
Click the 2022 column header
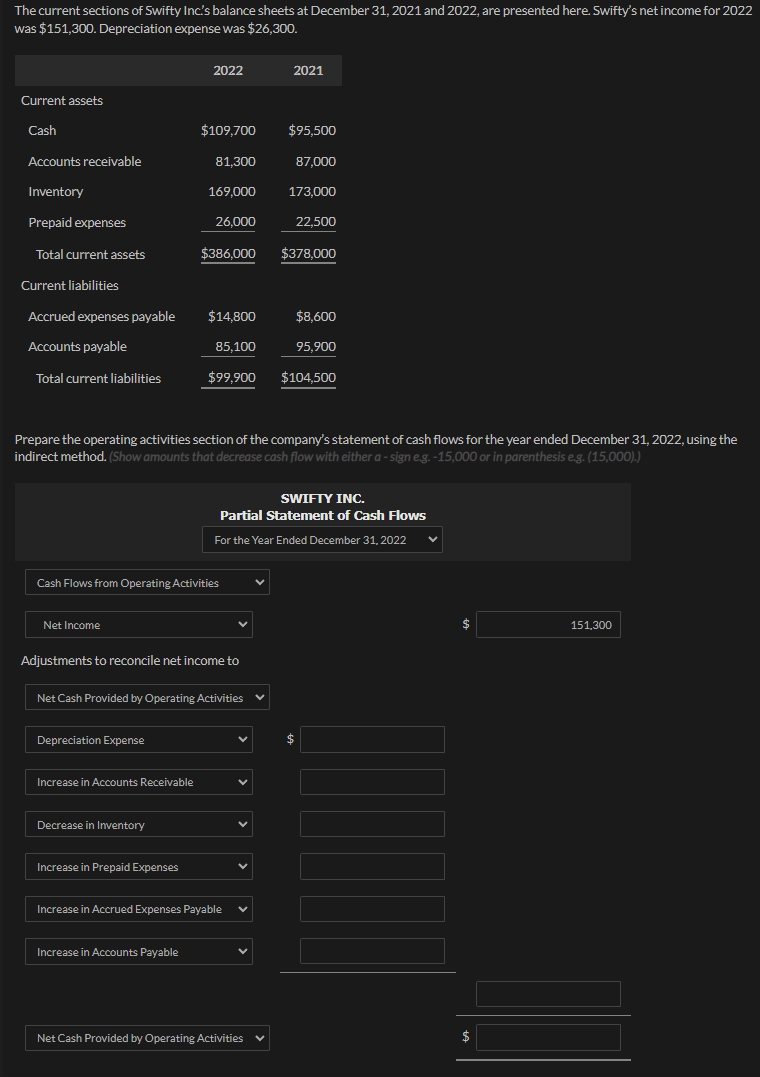click(228, 70)
